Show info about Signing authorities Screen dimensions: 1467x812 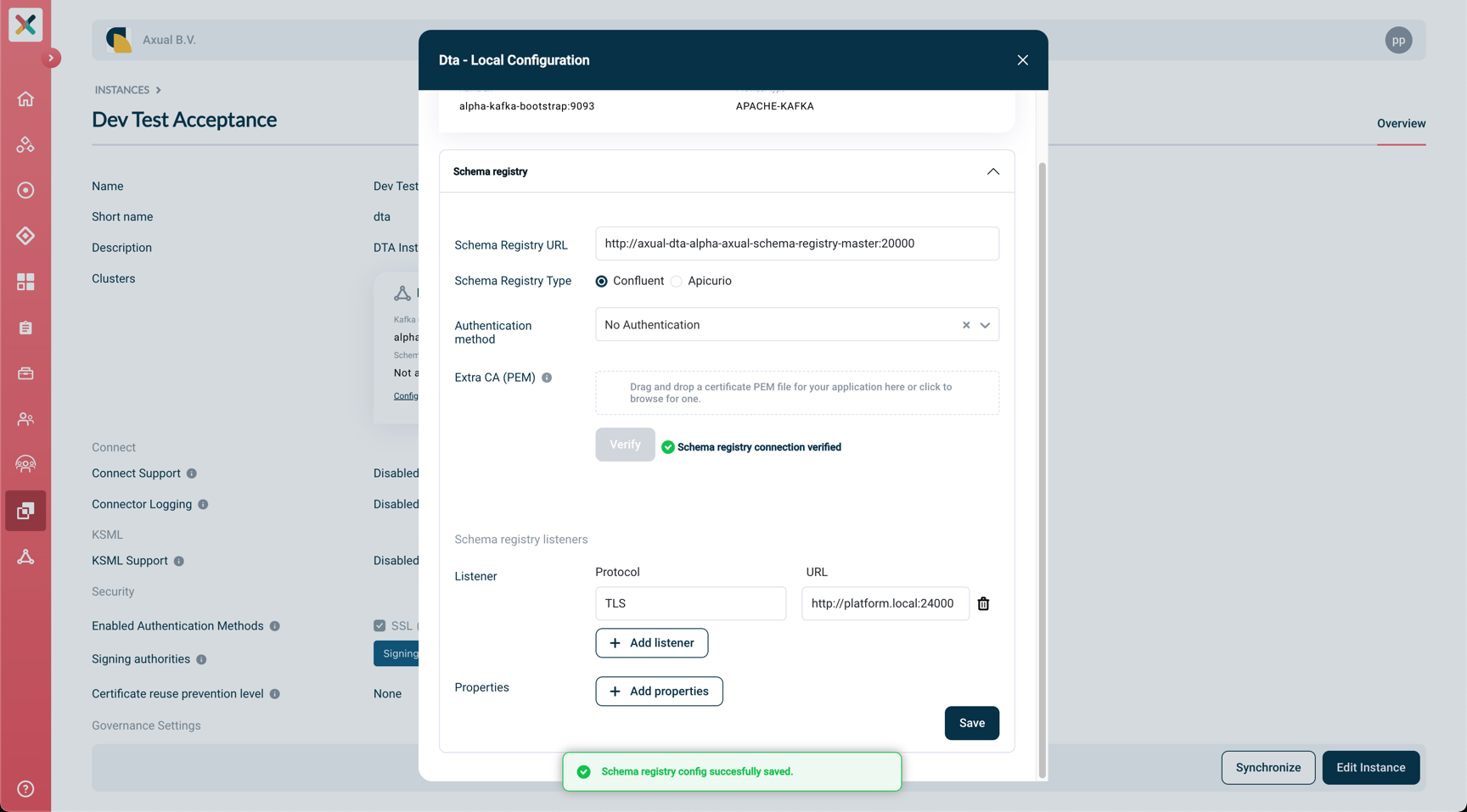201,659
